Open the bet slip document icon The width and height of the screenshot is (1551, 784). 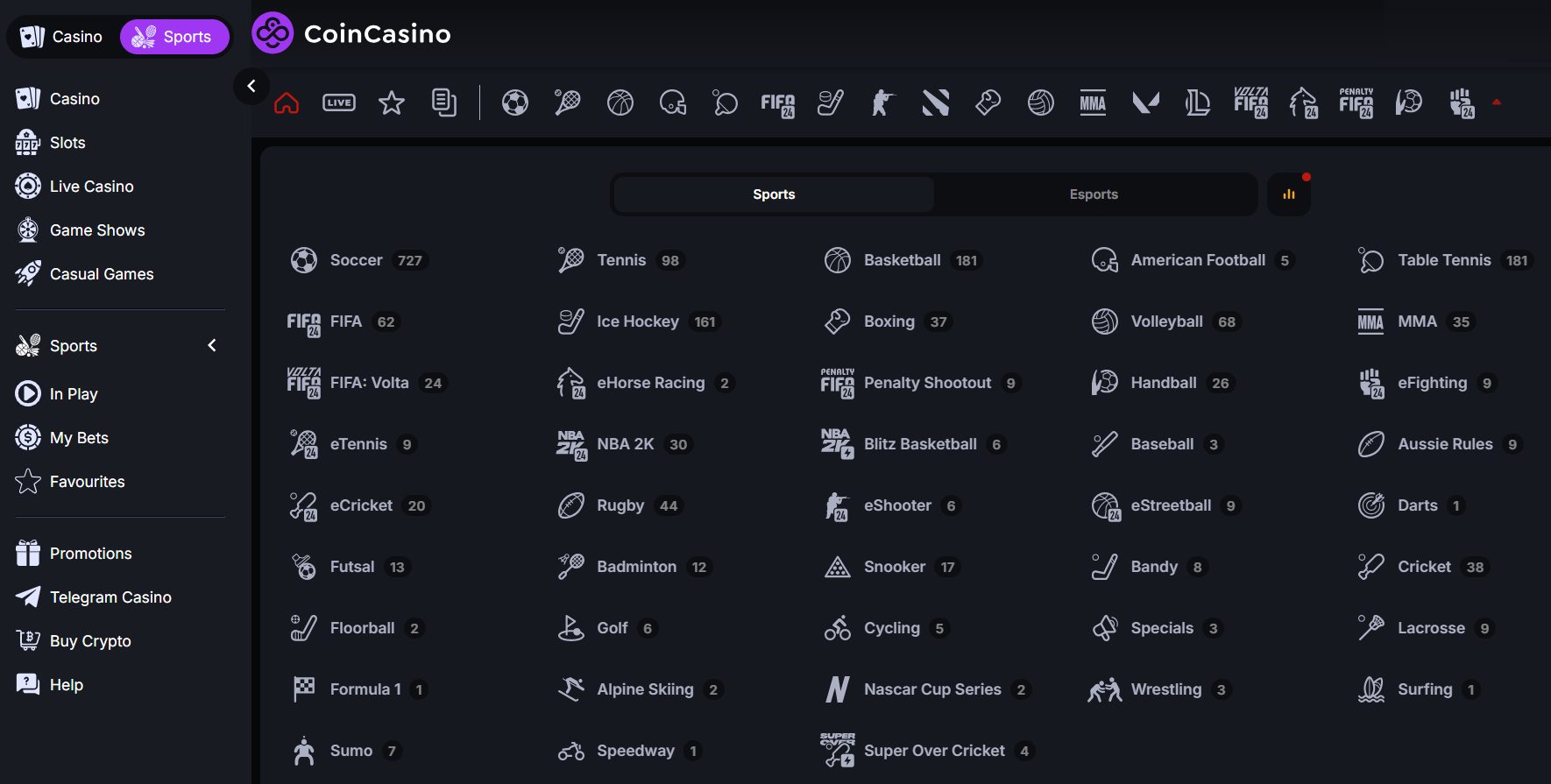444,103
